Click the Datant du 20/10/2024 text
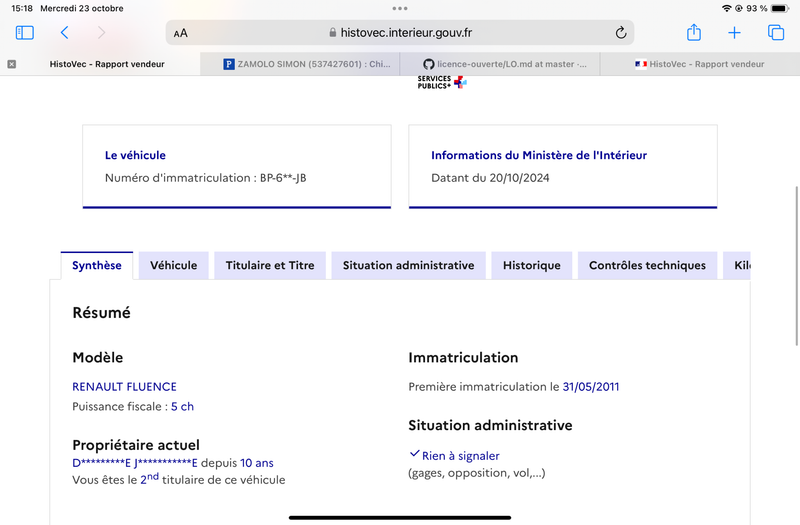The width and height of the screenshot is (800, 525). 490,178
